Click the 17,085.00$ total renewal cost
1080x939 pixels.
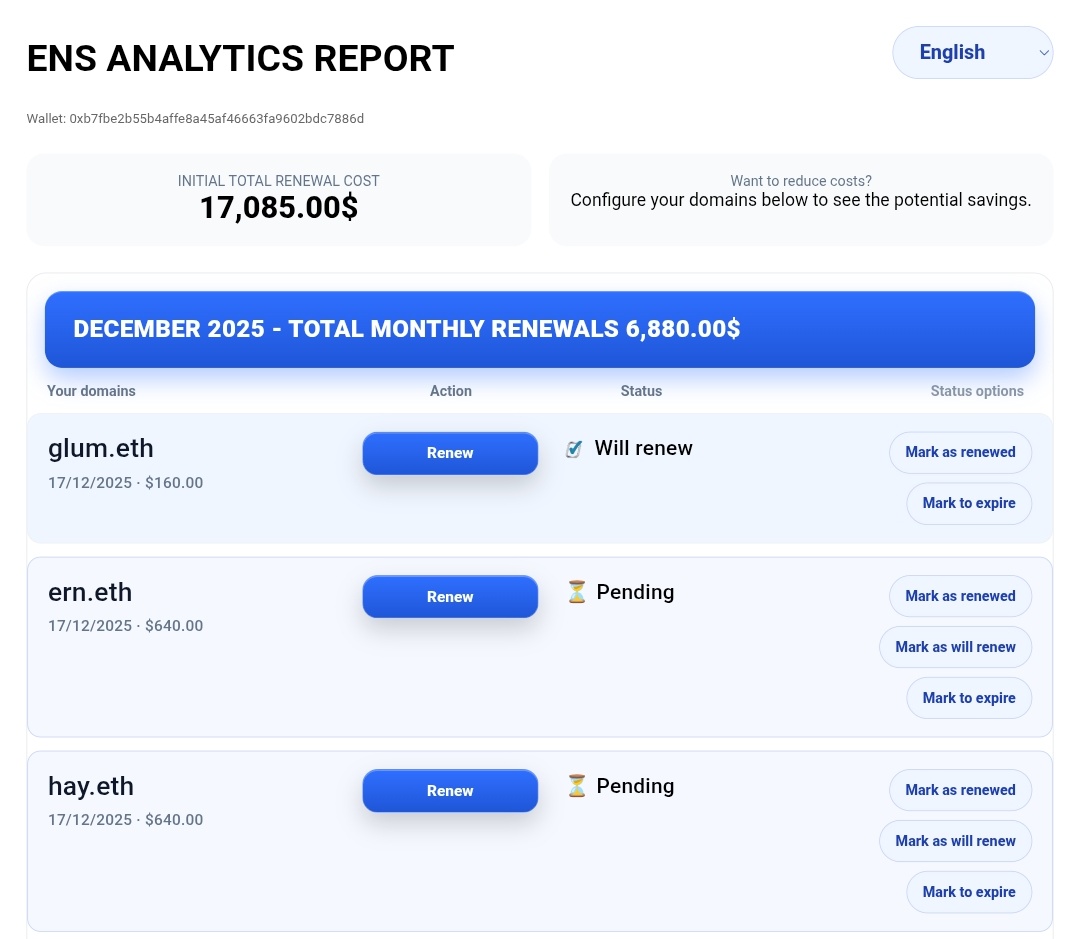(x=278, y=207)
